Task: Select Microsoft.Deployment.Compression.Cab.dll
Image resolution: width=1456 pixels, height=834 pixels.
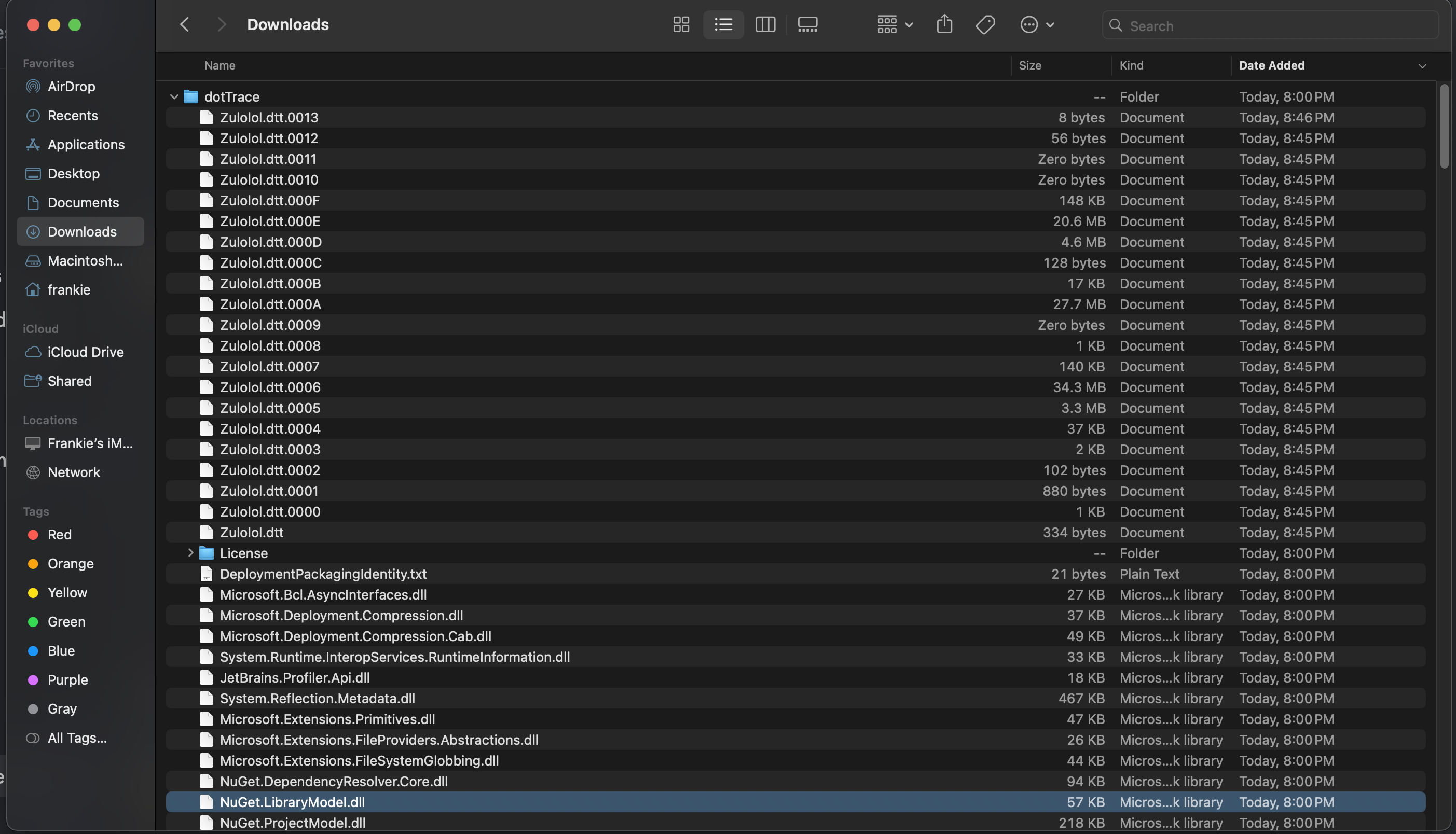Action: click(x=795, y=636)
